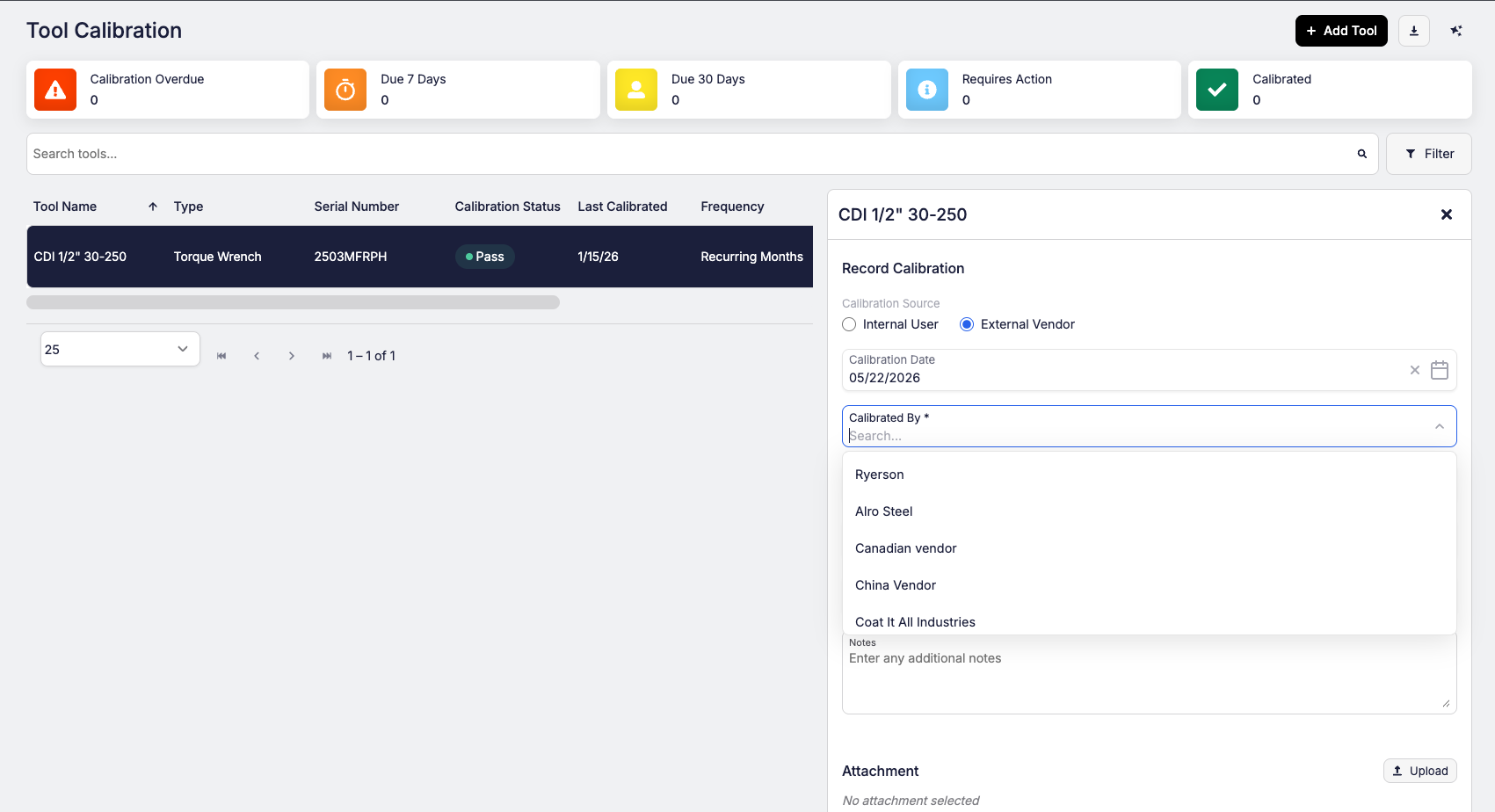Click serial number 2503MFRPH
This screenshot has width=1495, height=812.
(351, 257)
